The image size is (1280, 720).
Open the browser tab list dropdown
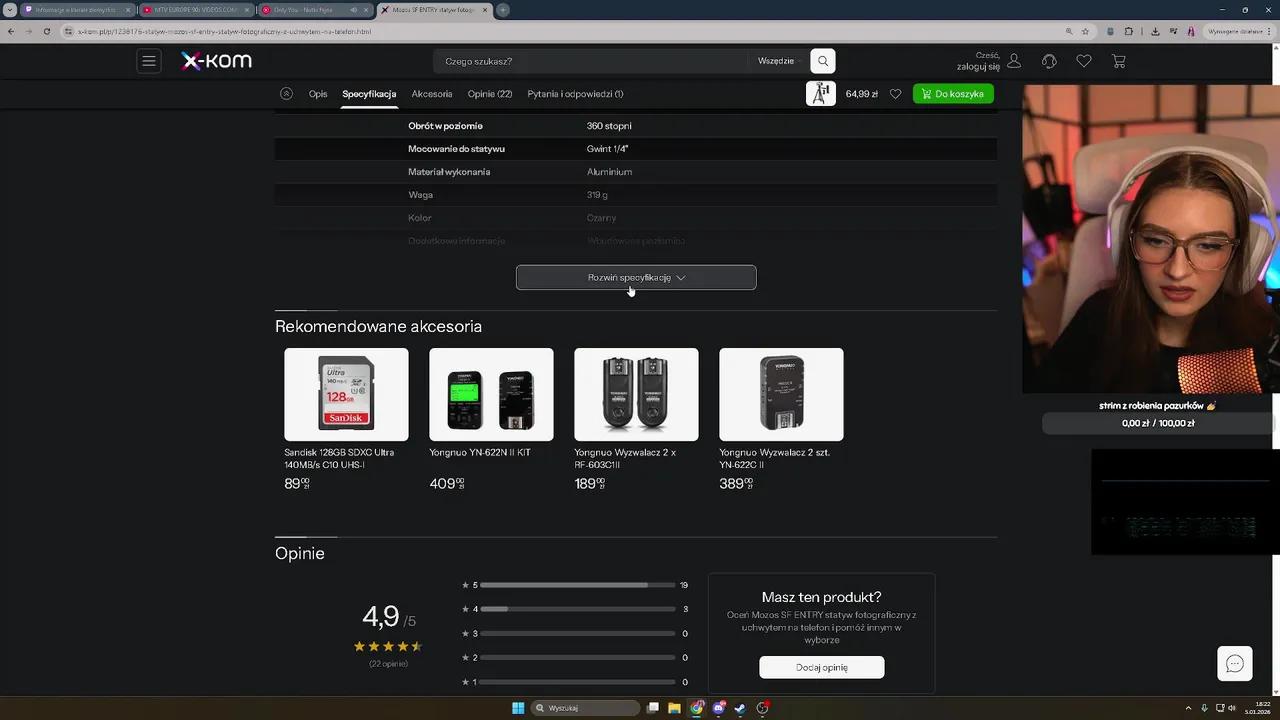click(10, 10)
